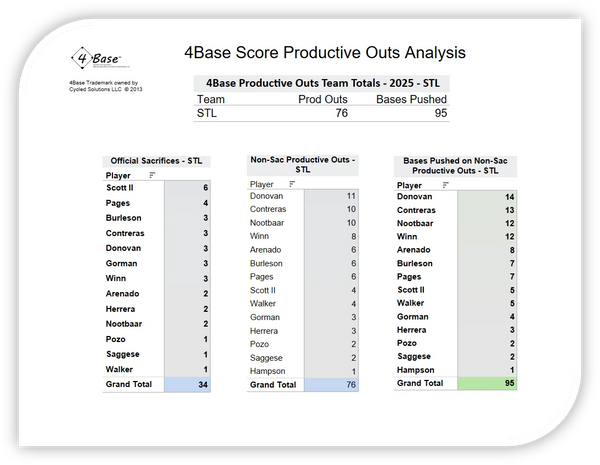Click sort icon in Bases Pushed table Player header
The width and height of the screenshot is (600, 465).
tap(445, 185)
